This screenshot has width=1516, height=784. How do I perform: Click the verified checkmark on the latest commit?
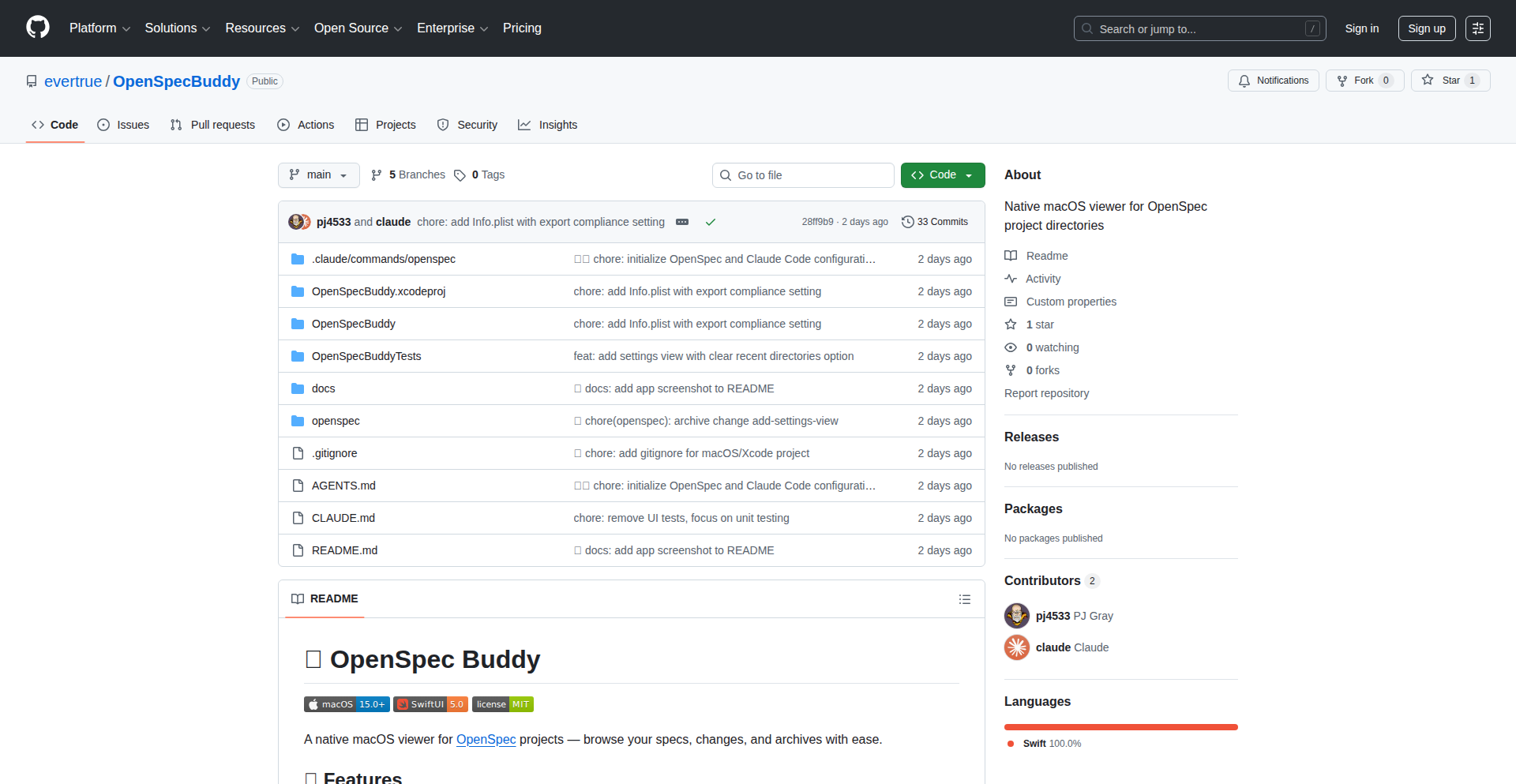tap(711, 222)
